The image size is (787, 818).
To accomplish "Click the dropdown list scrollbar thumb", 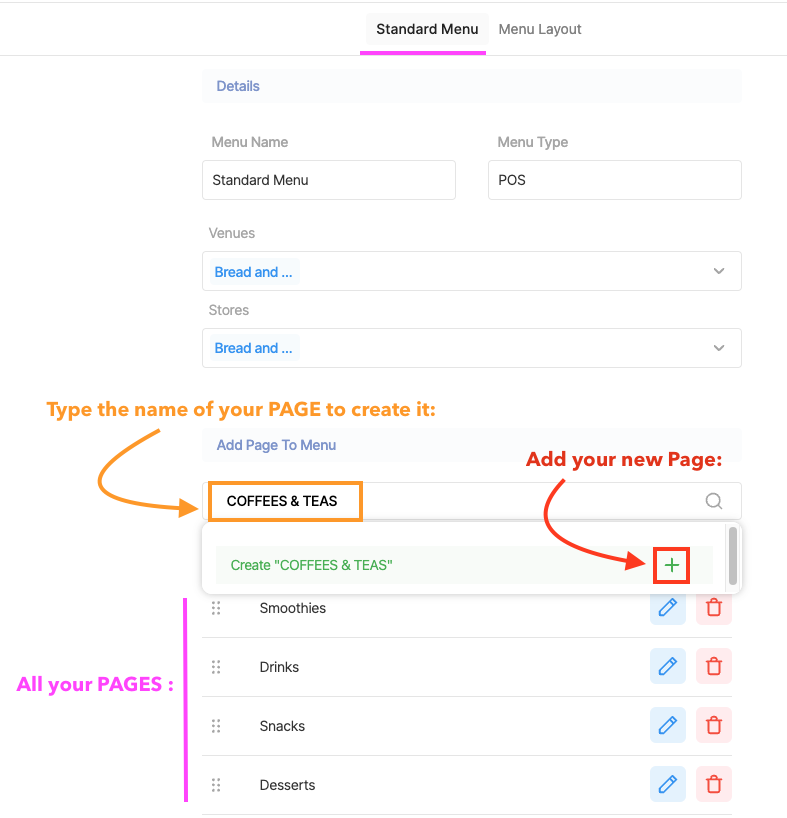I will click(x=733, y=556).
